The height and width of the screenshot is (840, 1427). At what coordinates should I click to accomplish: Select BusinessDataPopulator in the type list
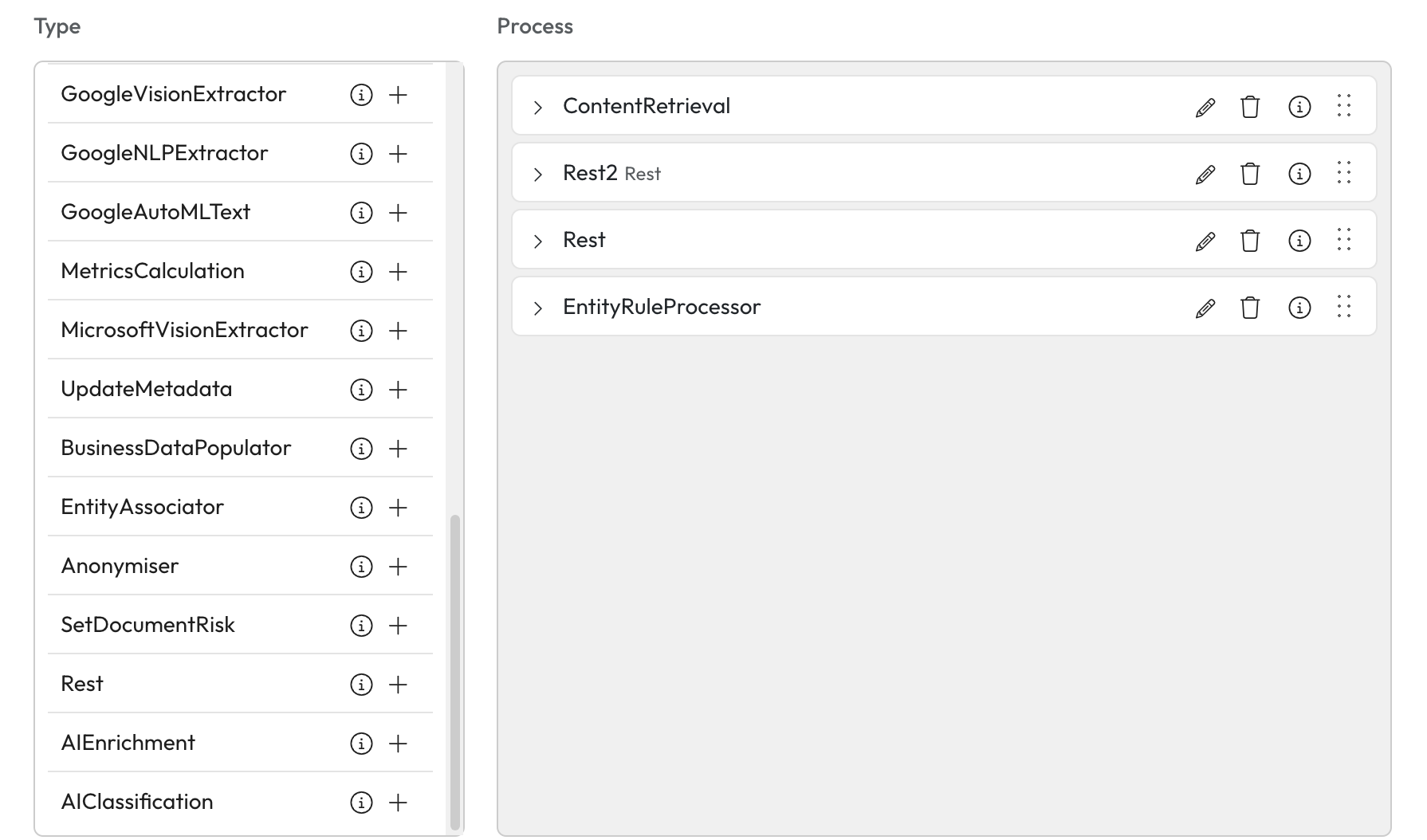[176, 448]
